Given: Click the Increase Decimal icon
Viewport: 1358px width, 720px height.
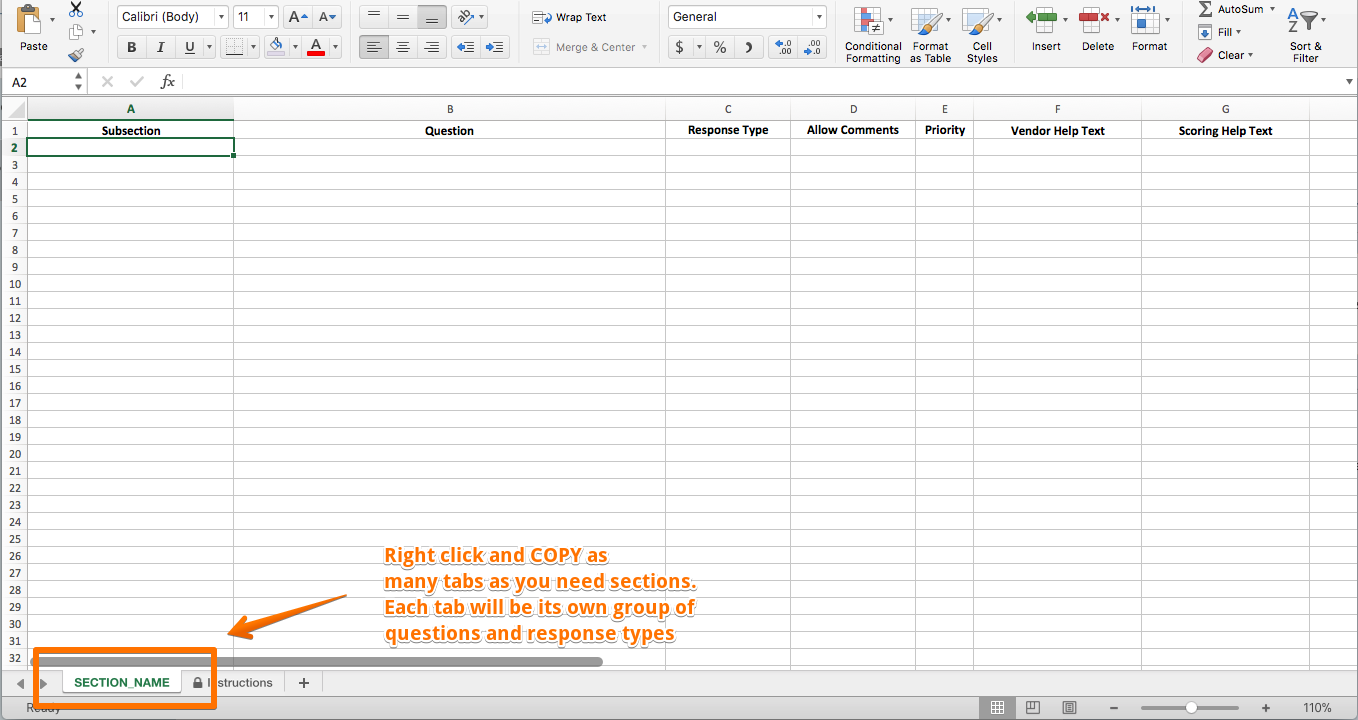Looking at the screenshot, I should point(784,47).
